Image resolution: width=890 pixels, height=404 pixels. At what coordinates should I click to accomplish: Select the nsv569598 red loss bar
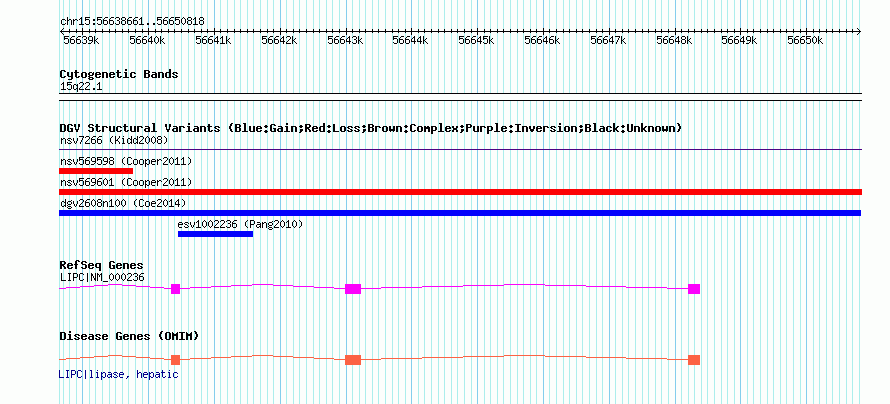pos(96,171)
